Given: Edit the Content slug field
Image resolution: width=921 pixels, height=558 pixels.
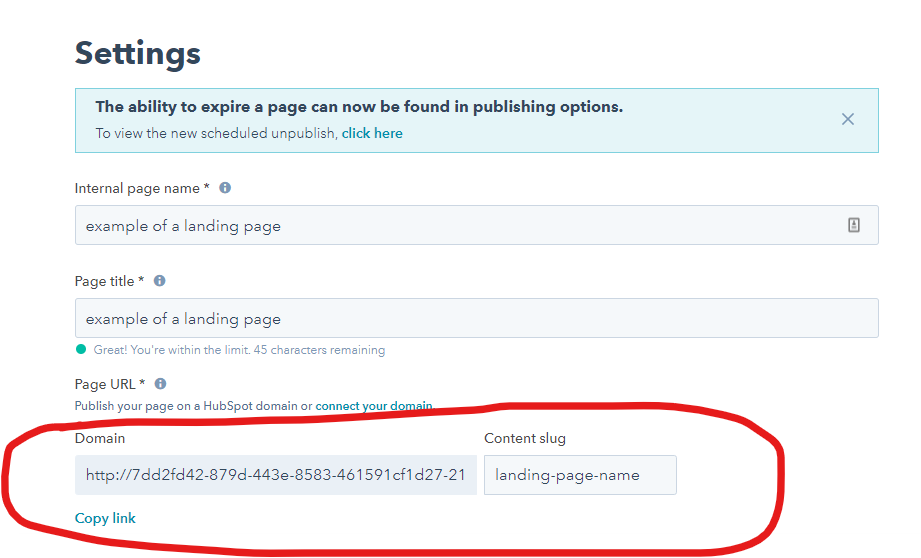Looking at the screenshot, I should pos(580,475).
